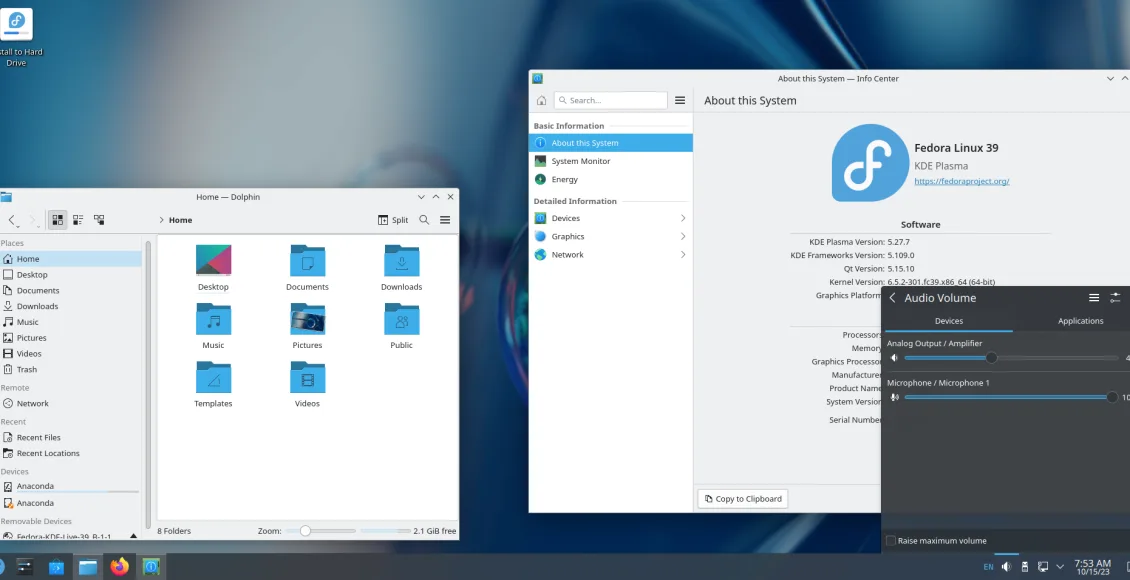Open the removable devices tray icon
The width and height of the screenshot is (1130, 580).
coord(1025,567)
